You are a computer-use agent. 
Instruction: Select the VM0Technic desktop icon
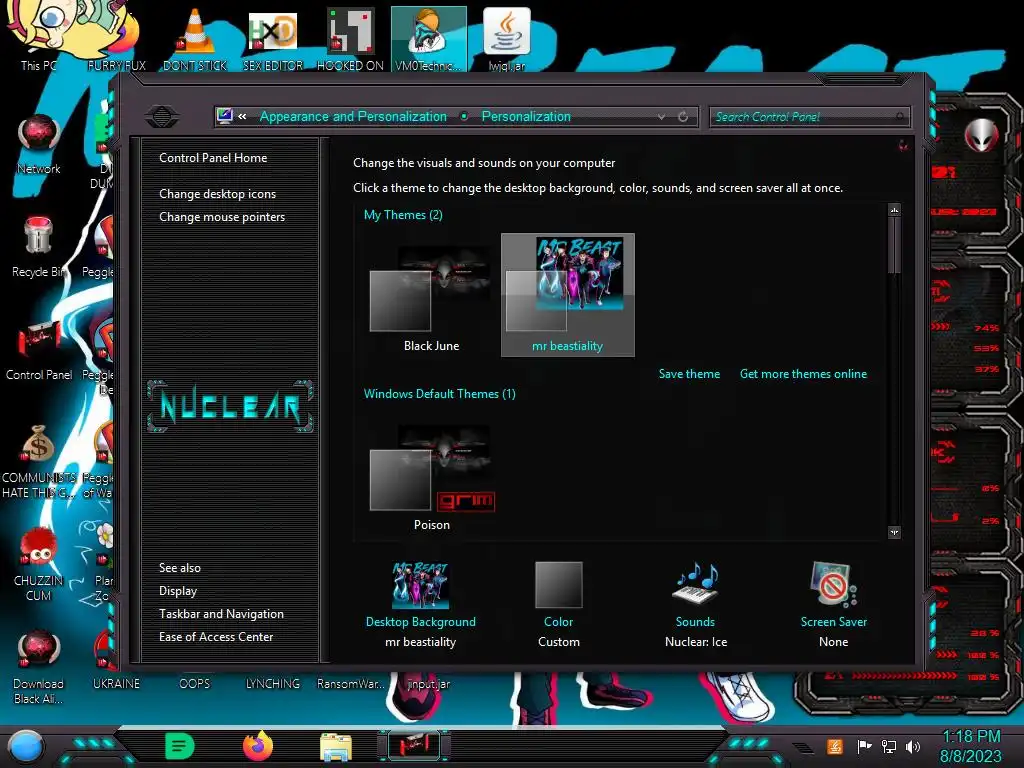[428, 39]
